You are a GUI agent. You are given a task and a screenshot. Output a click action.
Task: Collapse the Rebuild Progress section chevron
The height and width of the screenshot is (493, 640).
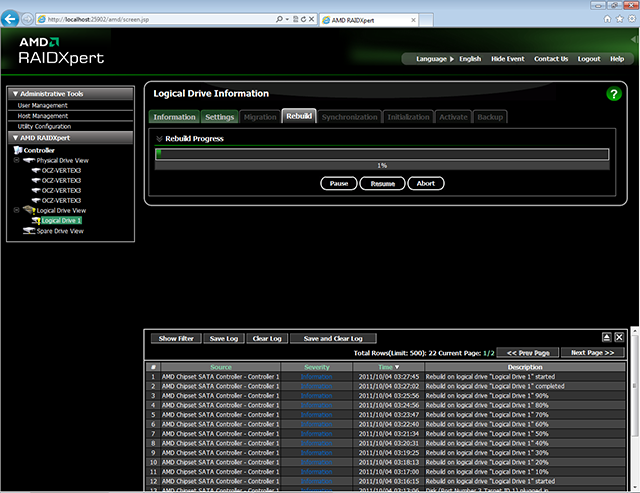pos(159,139)
